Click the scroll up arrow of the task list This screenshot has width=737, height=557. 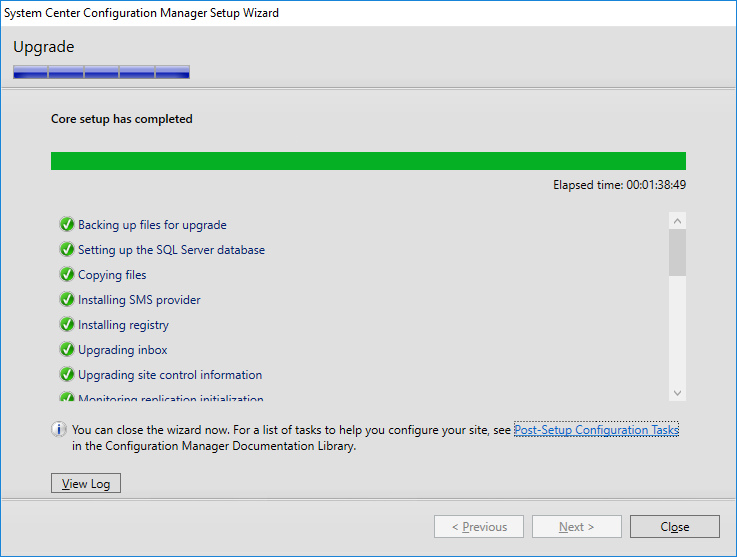coord(677,221)
